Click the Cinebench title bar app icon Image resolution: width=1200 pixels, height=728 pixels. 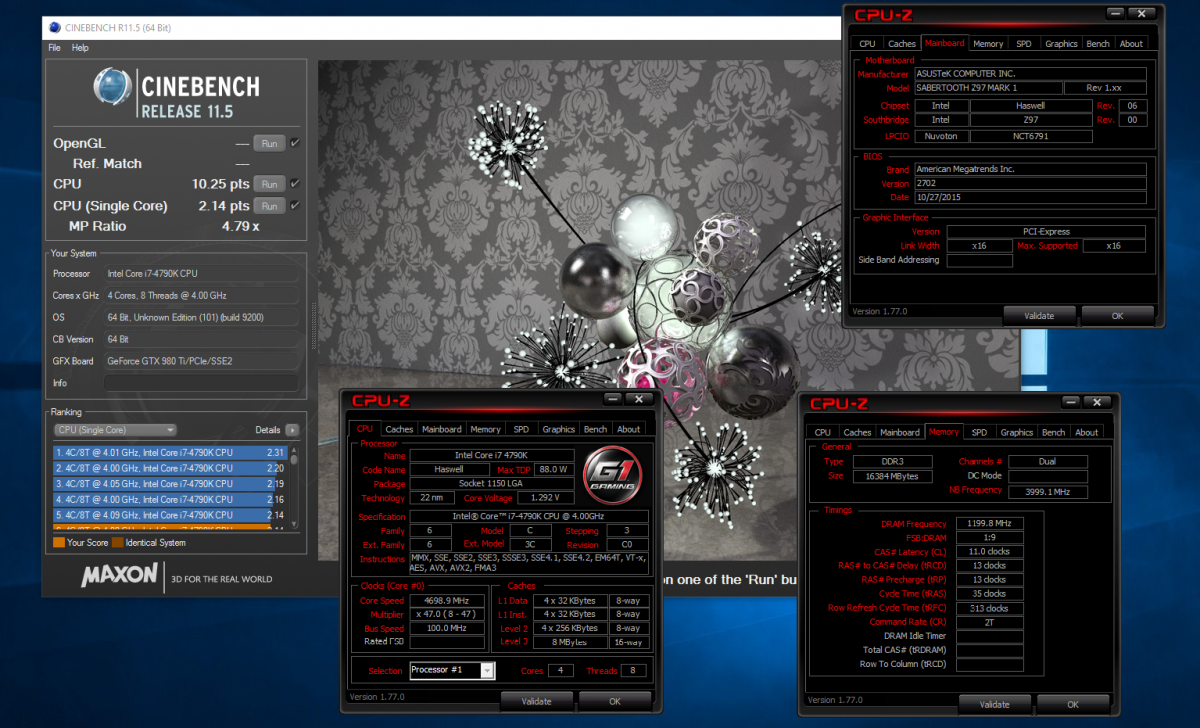(53, 28)
